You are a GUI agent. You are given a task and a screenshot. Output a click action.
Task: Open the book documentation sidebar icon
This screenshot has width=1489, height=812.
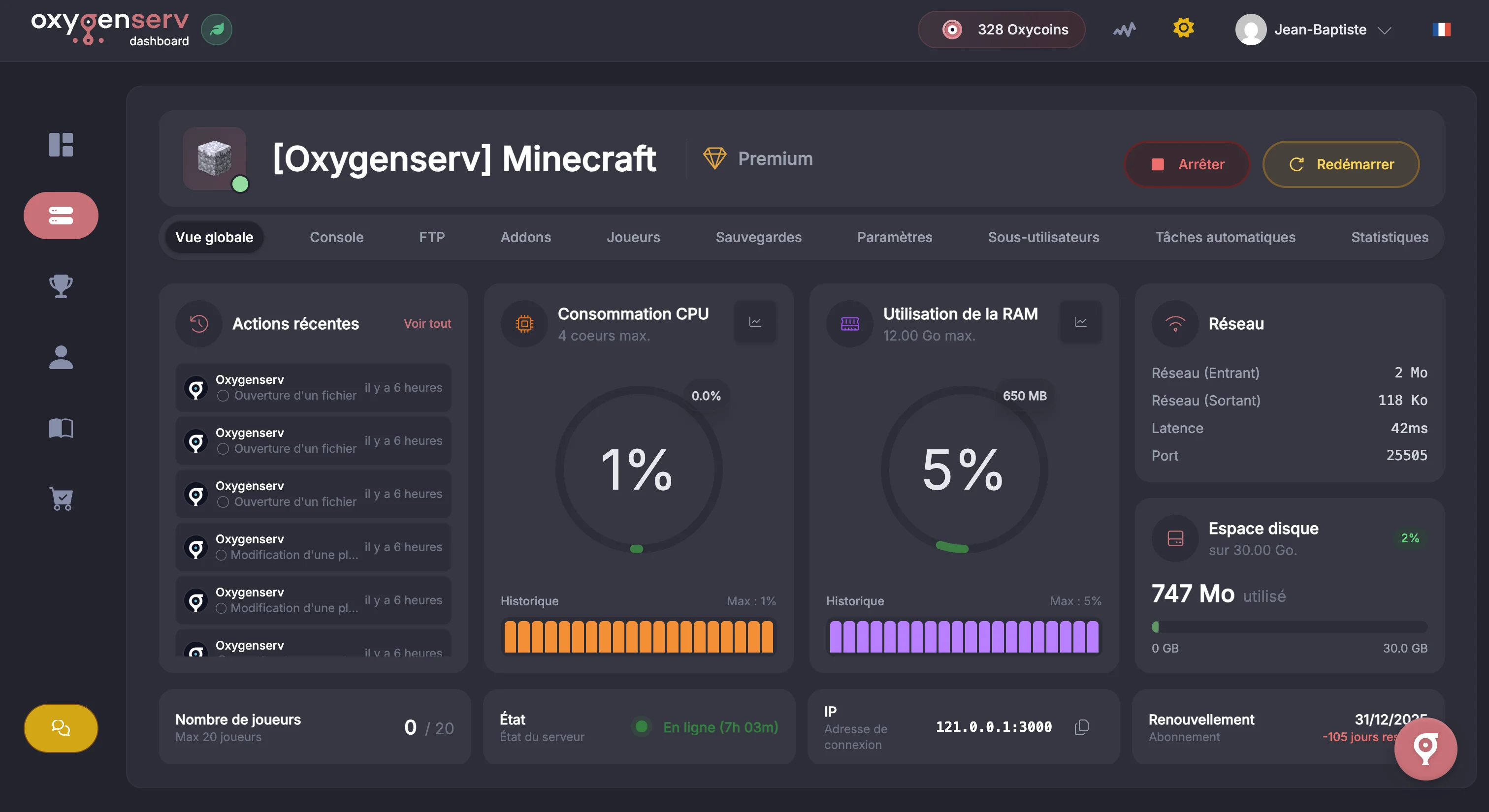[61, 428]
